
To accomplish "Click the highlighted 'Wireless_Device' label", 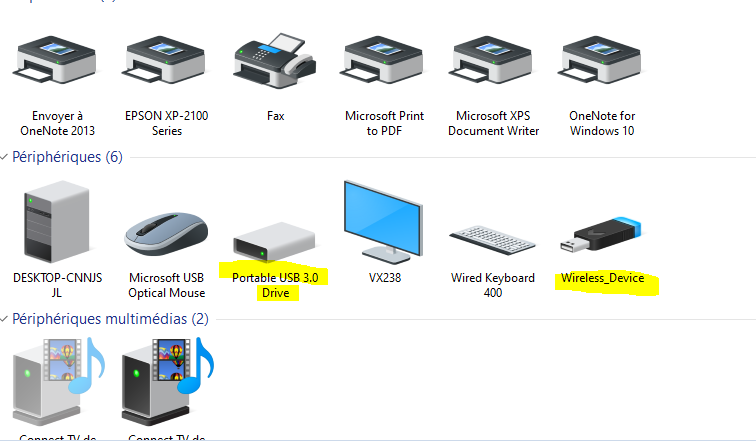I will tap(602, 278).
